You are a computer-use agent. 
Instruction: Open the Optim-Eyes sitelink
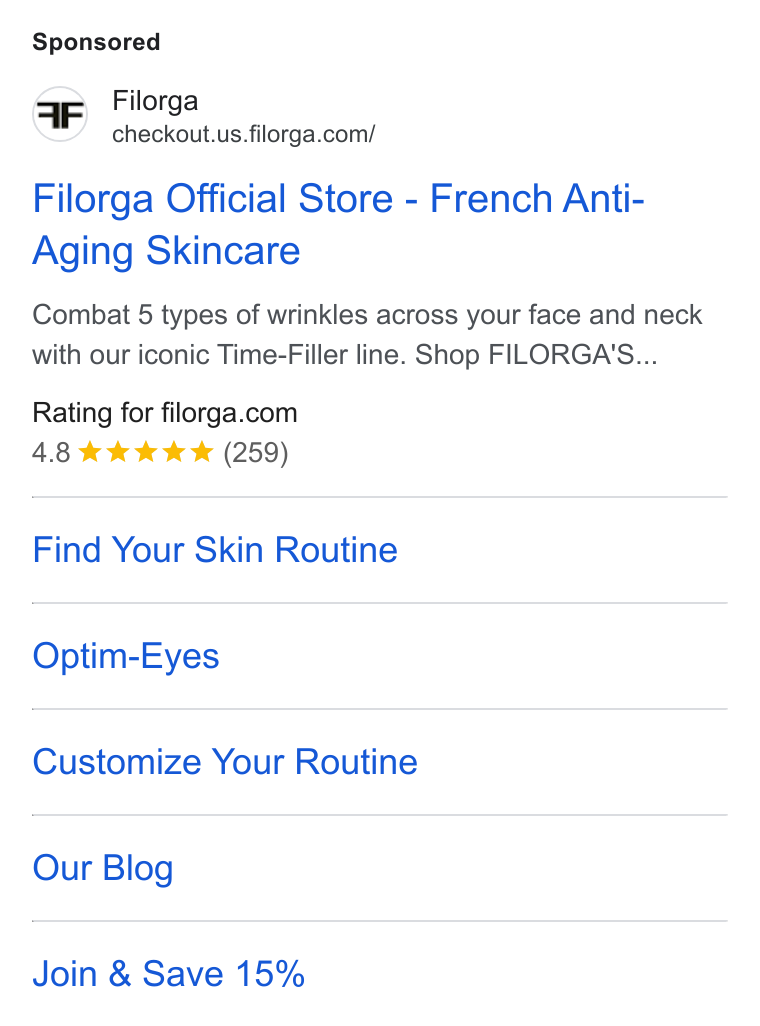point(126,656)
